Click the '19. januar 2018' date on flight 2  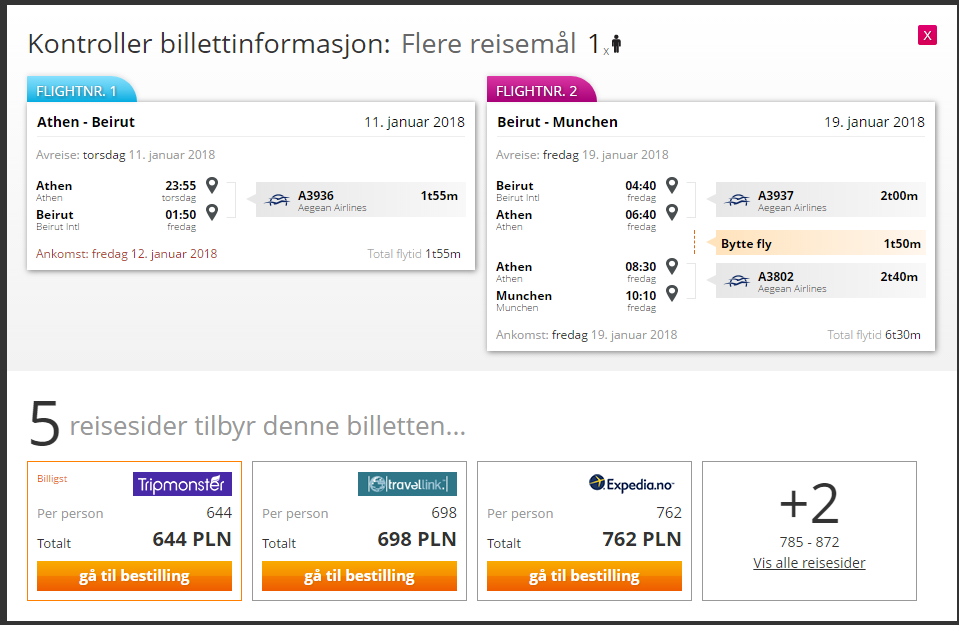[x=874, y=122]
